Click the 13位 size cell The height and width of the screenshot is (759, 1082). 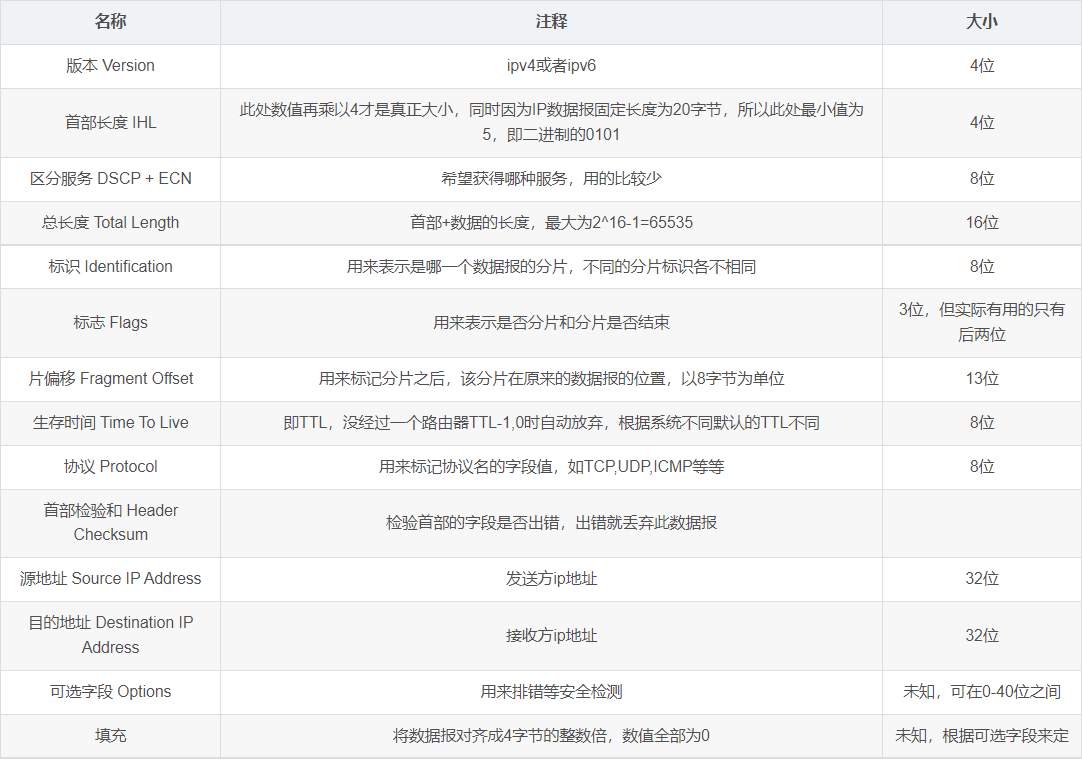pos(981,379)
